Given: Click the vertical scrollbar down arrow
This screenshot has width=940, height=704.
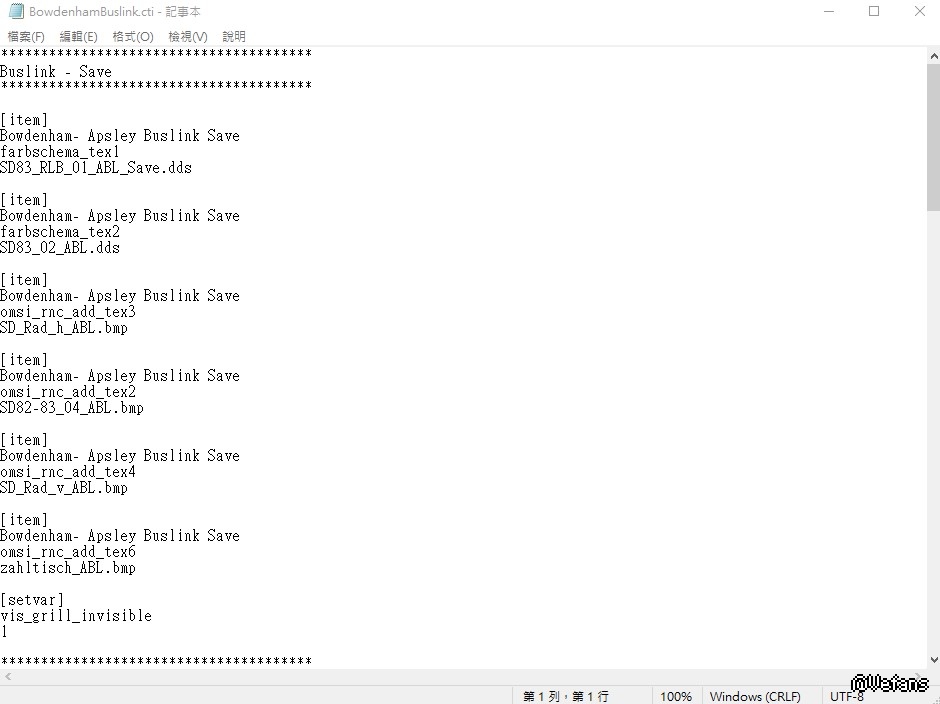Looking at the screenshot, I should pos(933,660).
